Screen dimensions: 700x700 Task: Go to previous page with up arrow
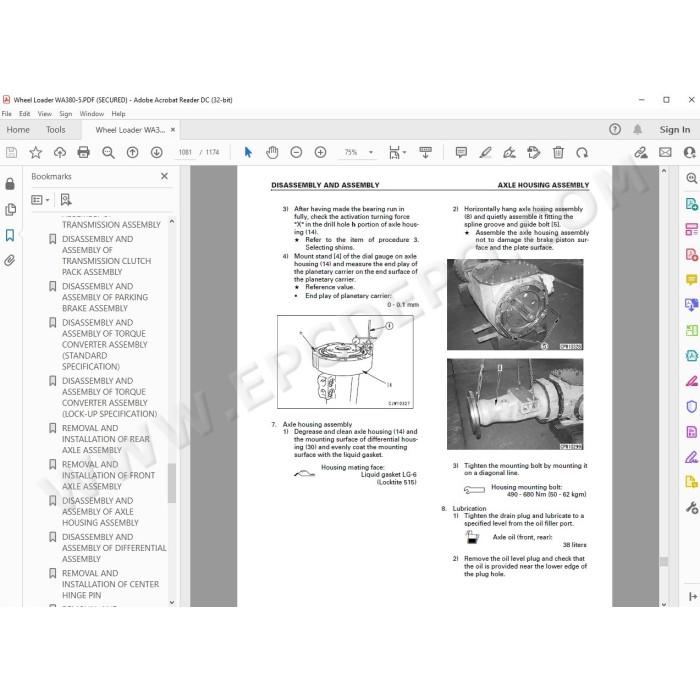pos(132,152)
